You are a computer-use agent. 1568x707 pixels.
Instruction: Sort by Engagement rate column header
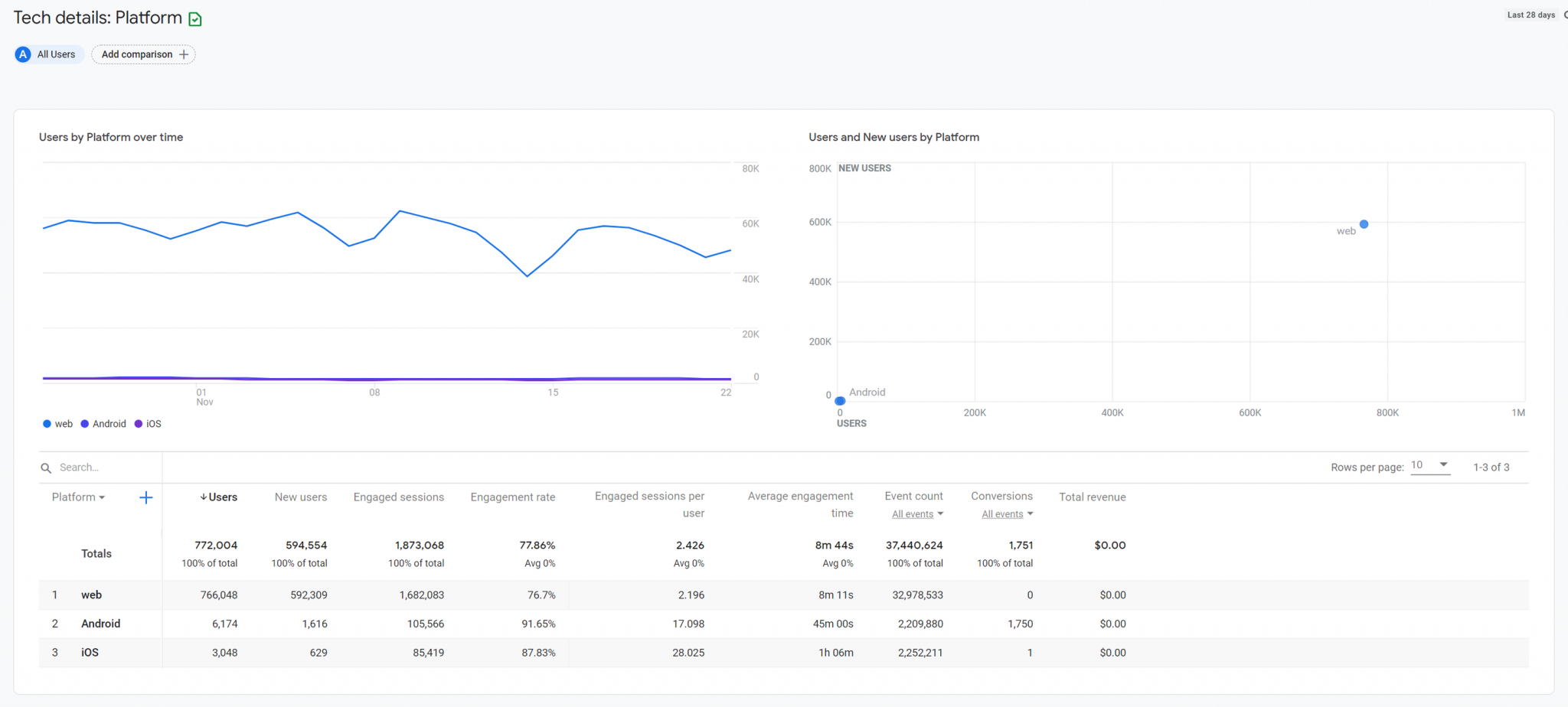tap(512, 497)
